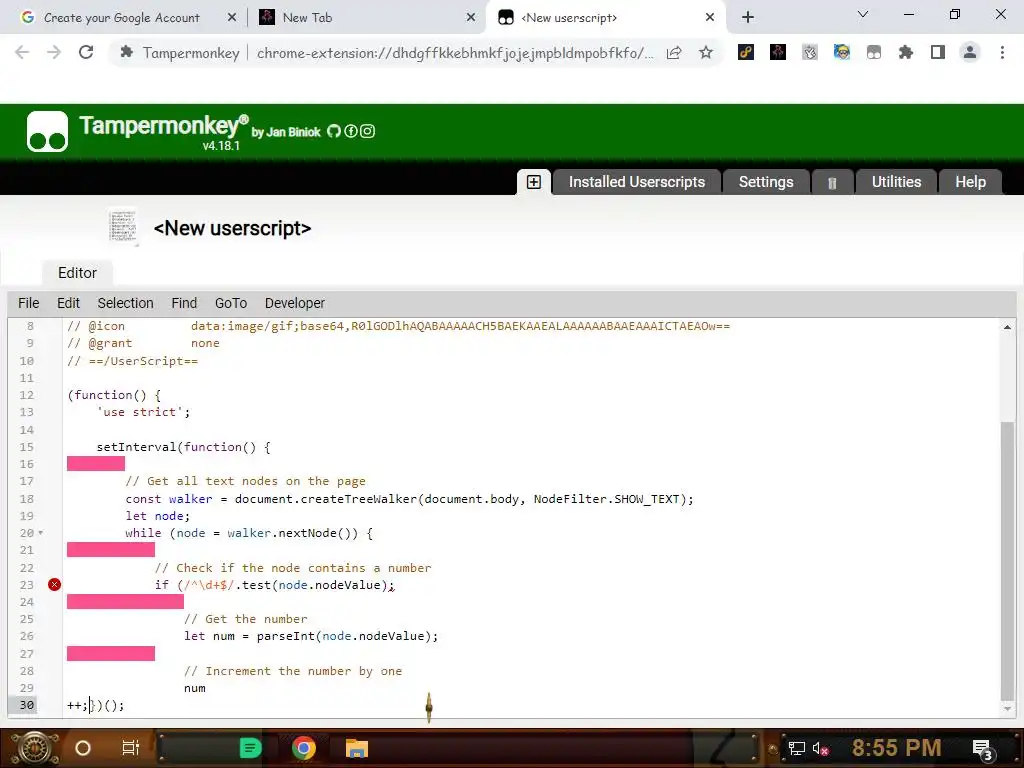Click the blue-masked face extension icon
Viewport: 1024px width, 768px height.
(x=842, y=52)
